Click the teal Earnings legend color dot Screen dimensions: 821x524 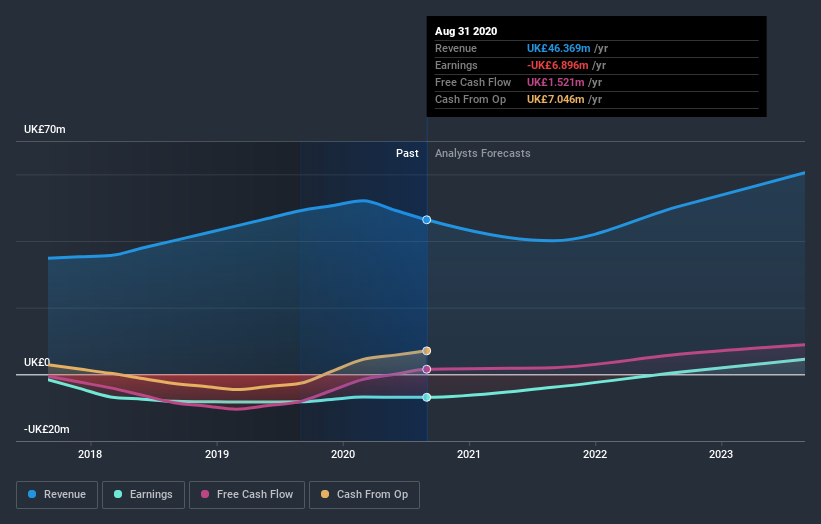click(118, 494)
